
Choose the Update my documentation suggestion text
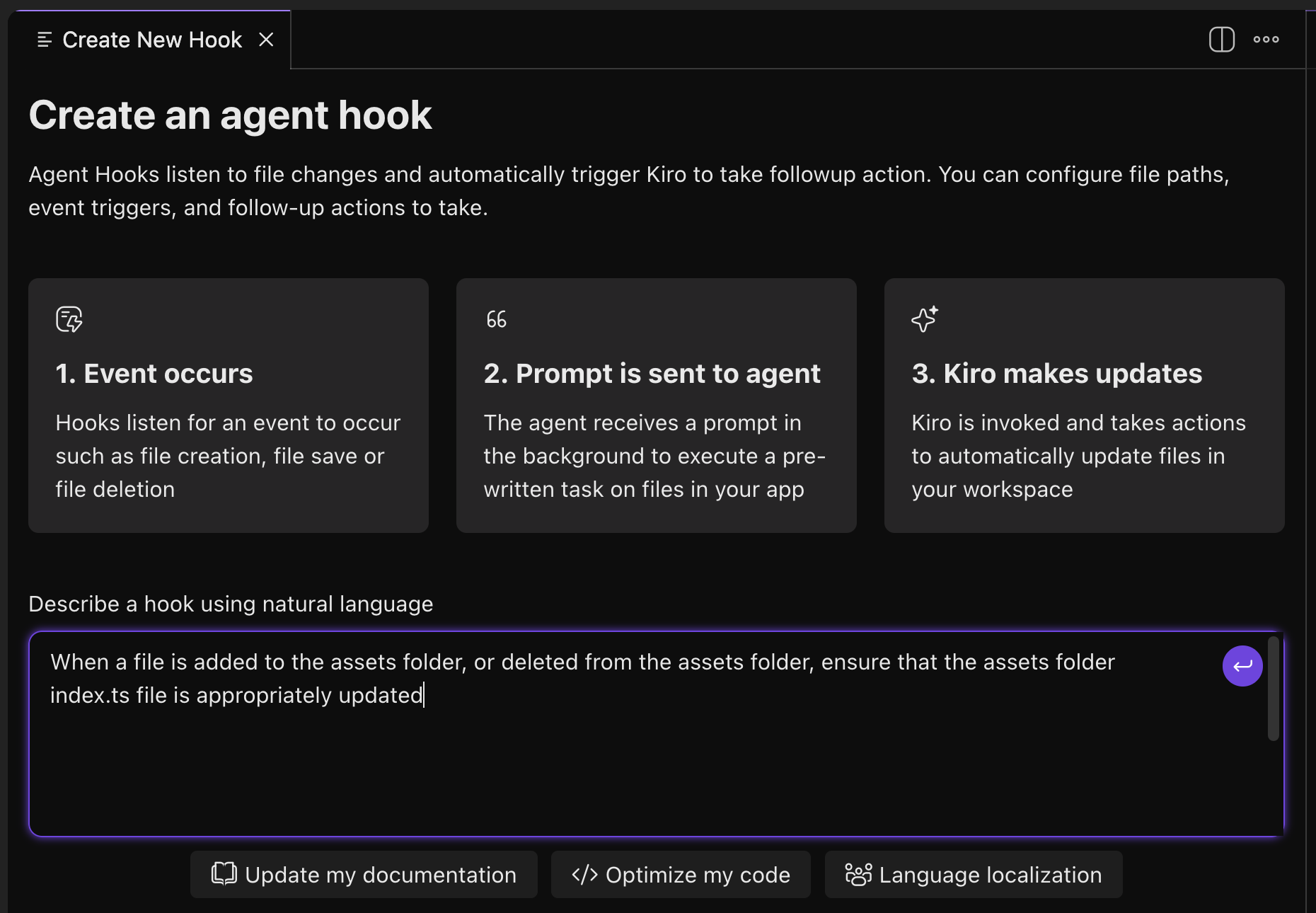point(381,875)
